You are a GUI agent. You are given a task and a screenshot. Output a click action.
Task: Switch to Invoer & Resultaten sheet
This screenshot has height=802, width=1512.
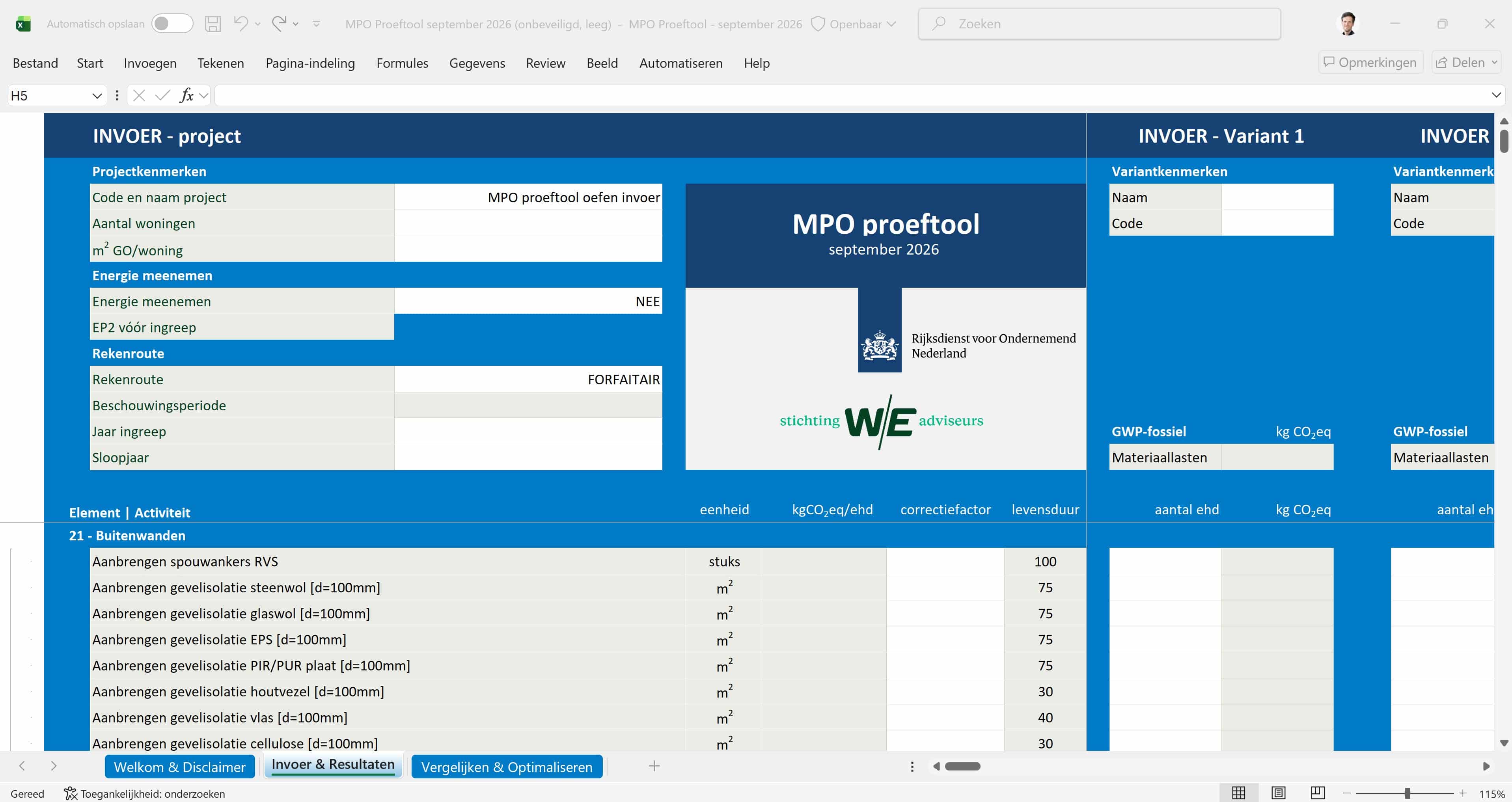coord(333,765)
